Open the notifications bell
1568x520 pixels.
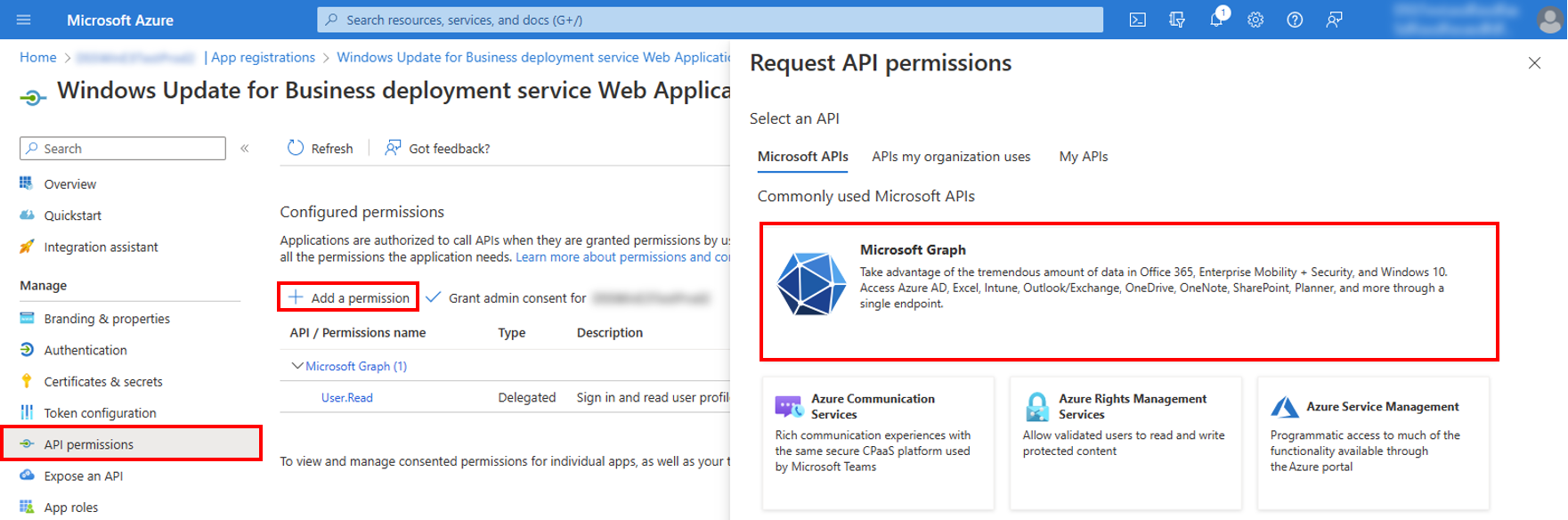click(x=1216, y=20)
